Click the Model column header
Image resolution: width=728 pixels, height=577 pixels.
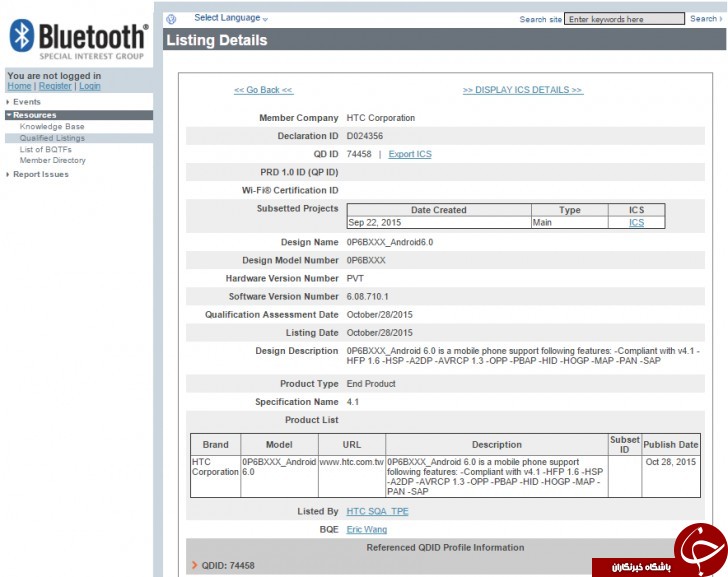pyautogui.click(x=279, y=445)
